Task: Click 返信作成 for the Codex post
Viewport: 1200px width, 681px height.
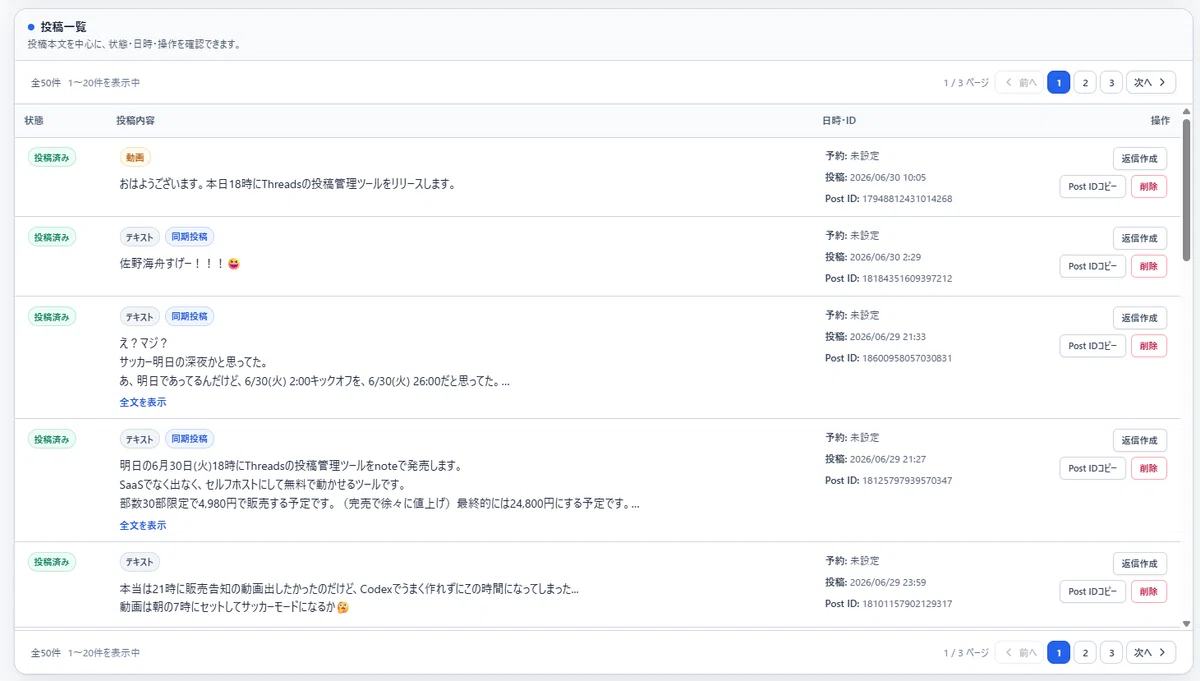Action: [x=1139, y=563]
